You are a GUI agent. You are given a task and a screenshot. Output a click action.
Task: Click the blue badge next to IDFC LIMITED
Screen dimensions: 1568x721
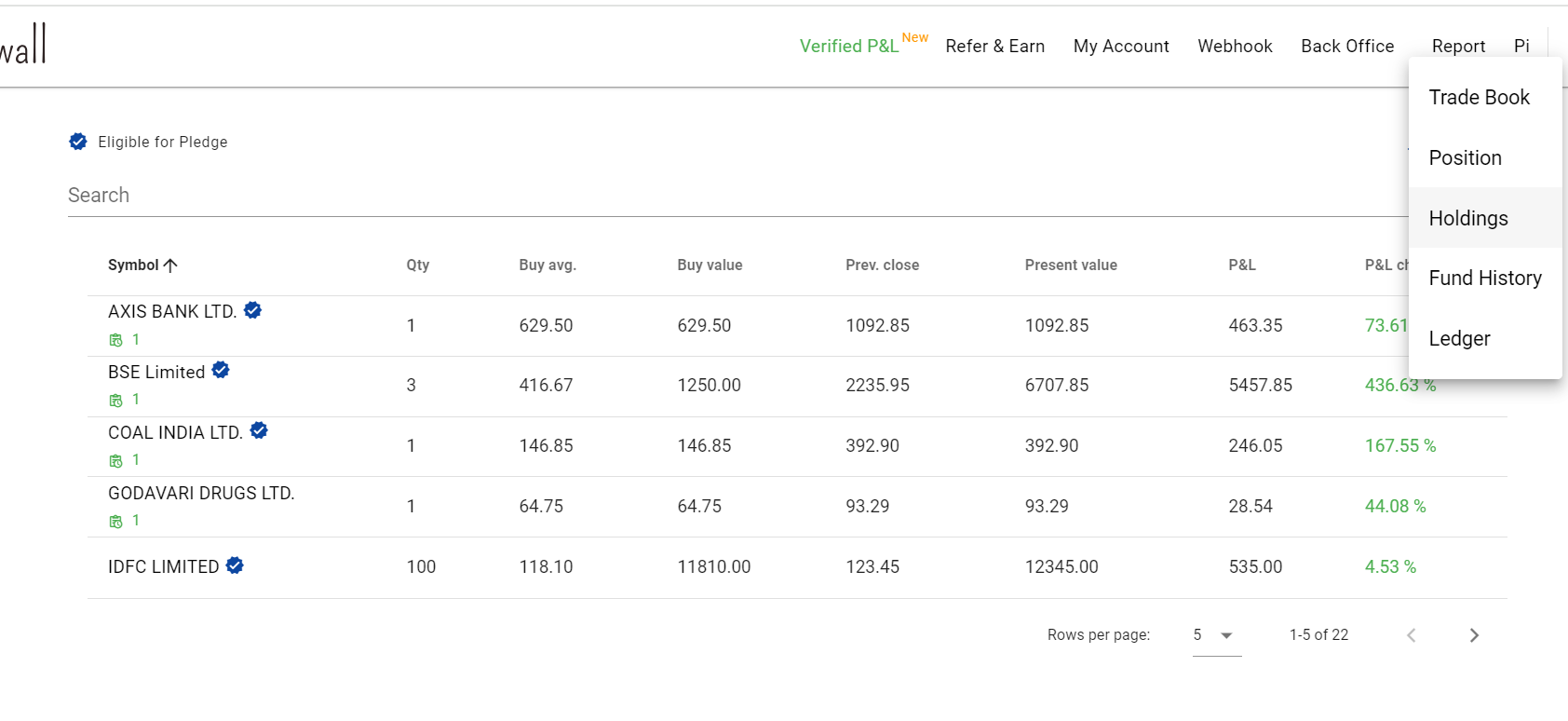(x=234, y=565)
